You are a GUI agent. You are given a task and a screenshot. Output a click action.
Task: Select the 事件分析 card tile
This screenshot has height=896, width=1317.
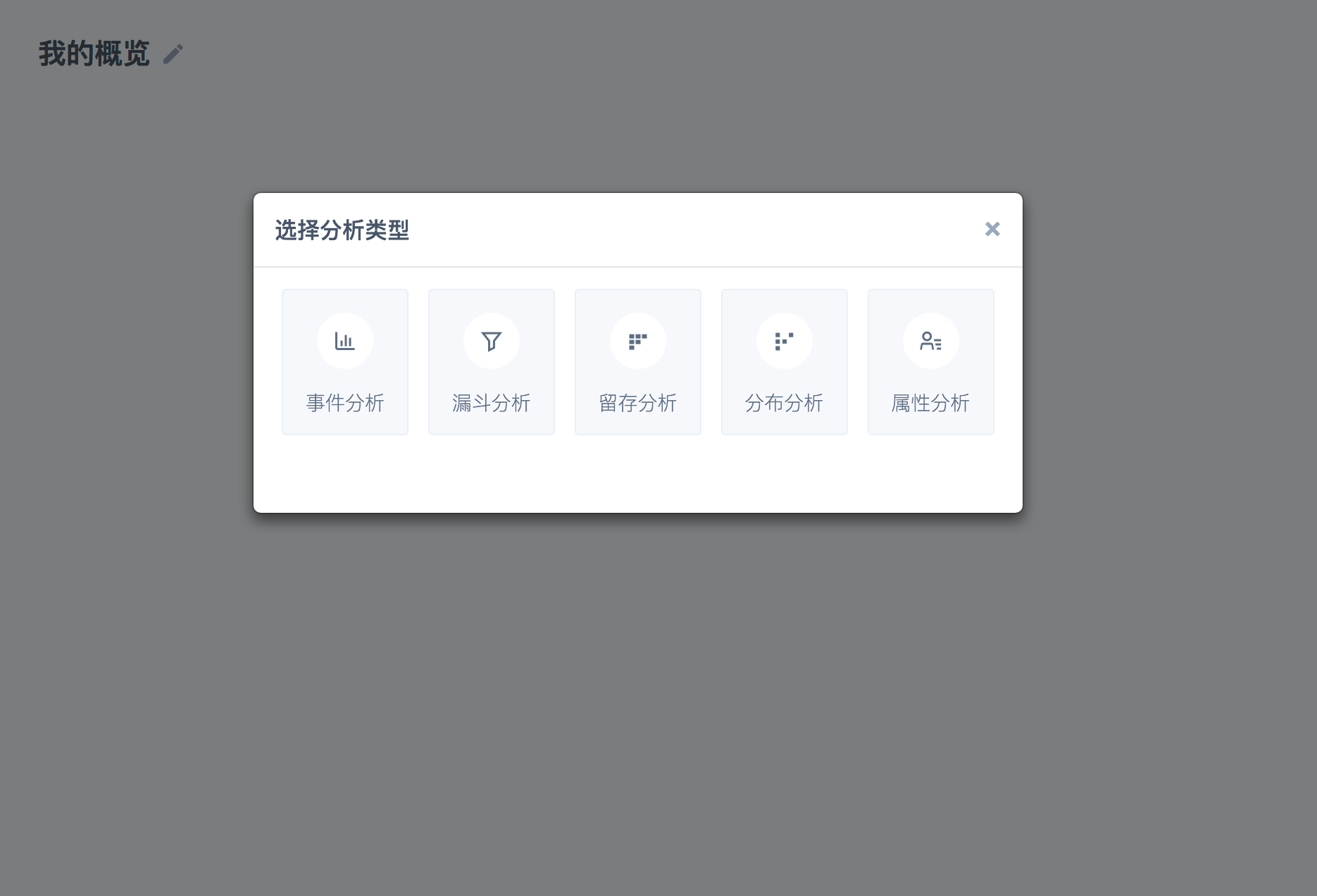pos(345,362)
